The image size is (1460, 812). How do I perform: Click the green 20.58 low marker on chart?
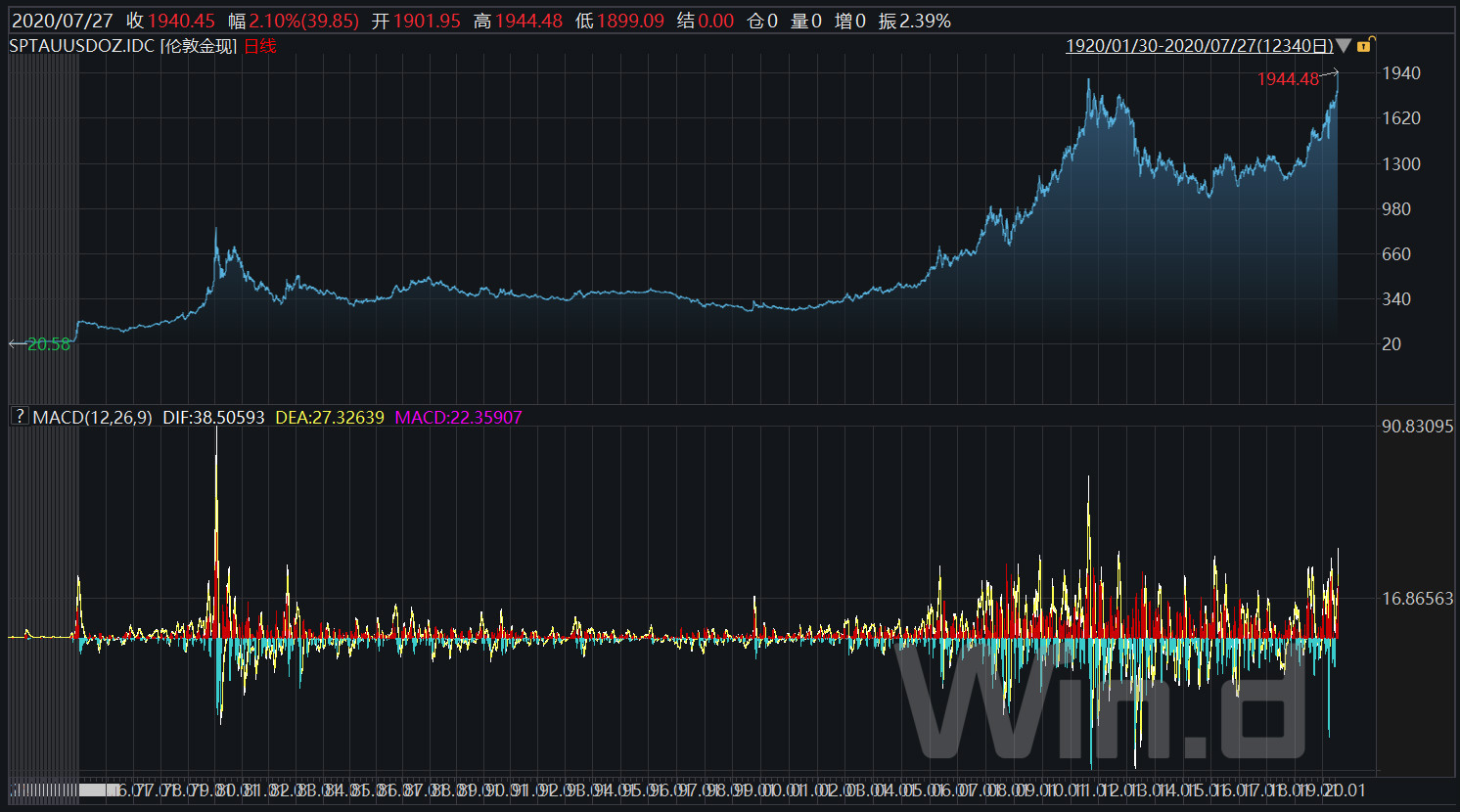click(x=49, y=344)
